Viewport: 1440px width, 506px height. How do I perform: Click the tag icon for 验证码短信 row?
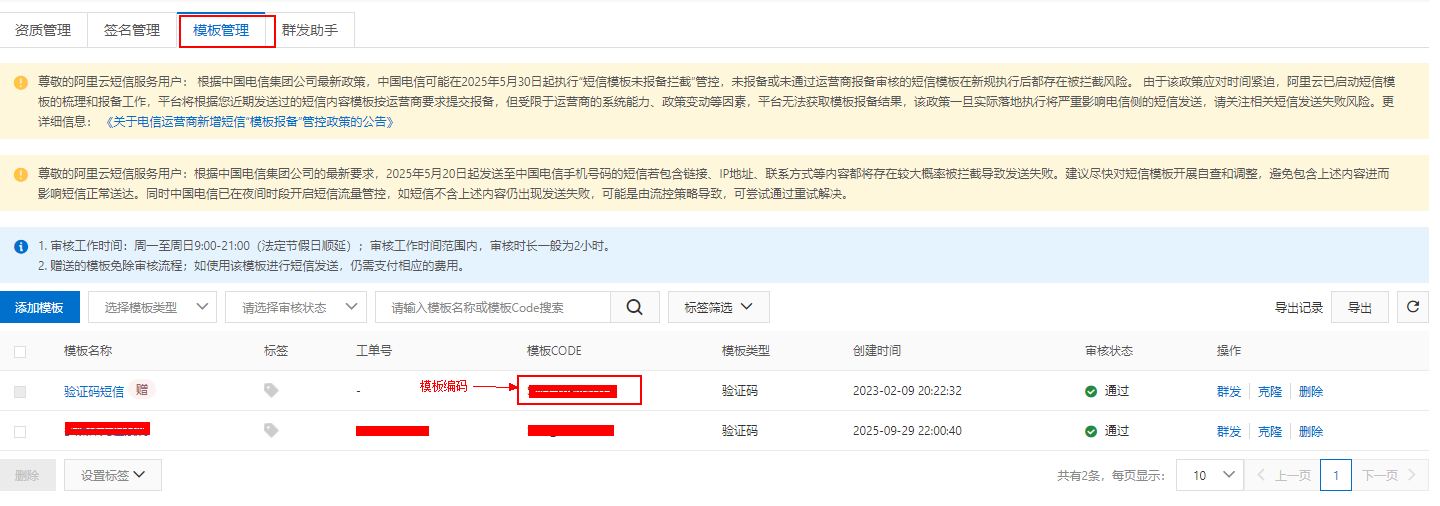pyautogui.click(x=271, y=391)
